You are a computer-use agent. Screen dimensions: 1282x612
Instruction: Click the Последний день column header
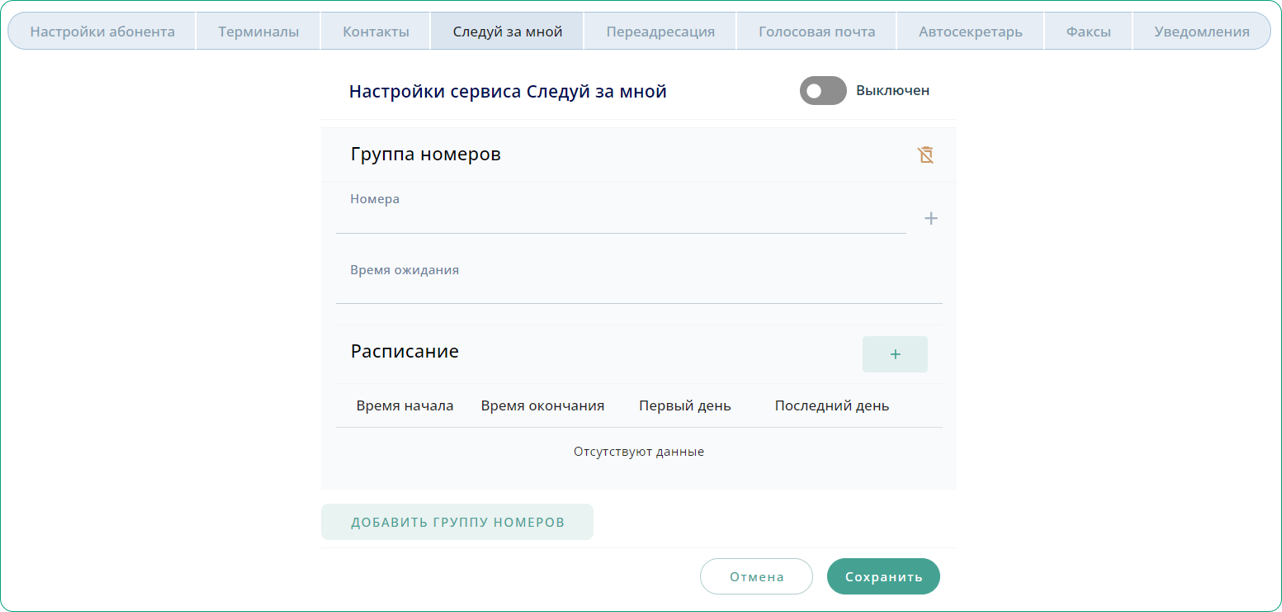coord(831,406)
